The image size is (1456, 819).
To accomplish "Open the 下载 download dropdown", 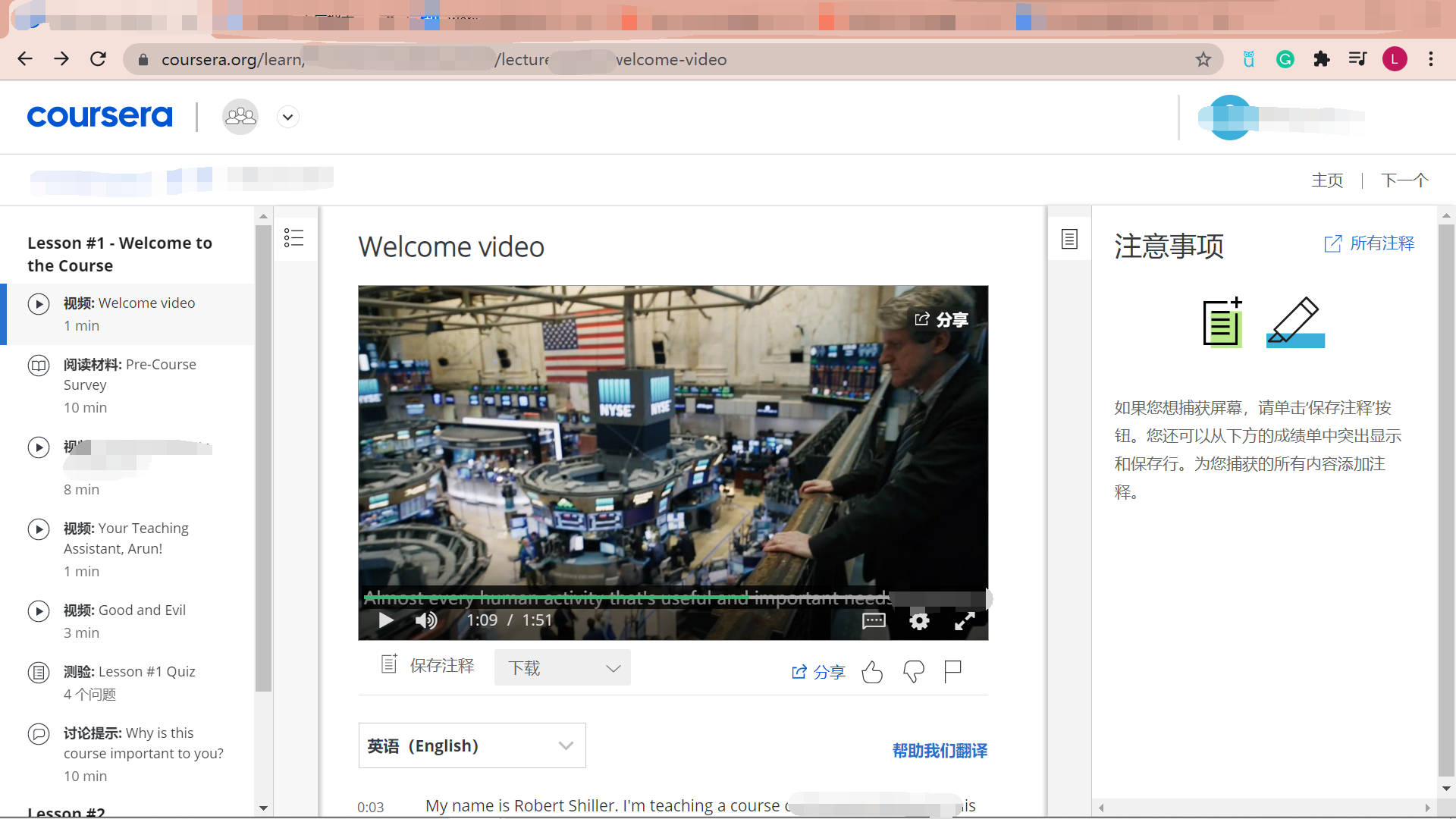I will pyautogui.click(x=562, y=667).
